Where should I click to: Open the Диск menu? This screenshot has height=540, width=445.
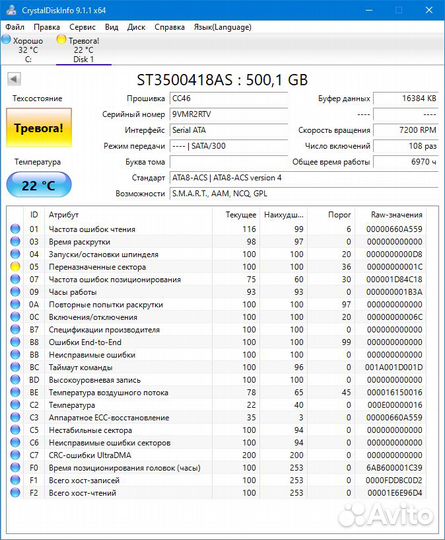click(x=136, y=27)
